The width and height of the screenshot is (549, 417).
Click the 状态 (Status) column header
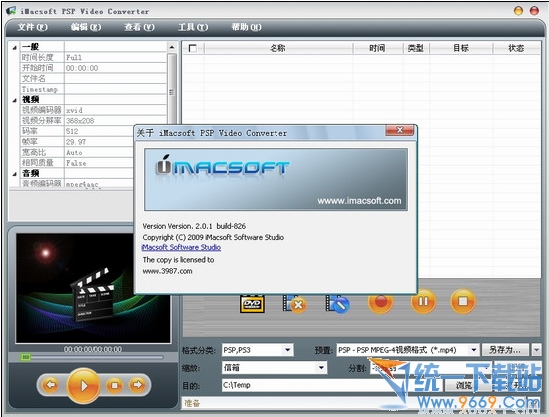(516, 48)
